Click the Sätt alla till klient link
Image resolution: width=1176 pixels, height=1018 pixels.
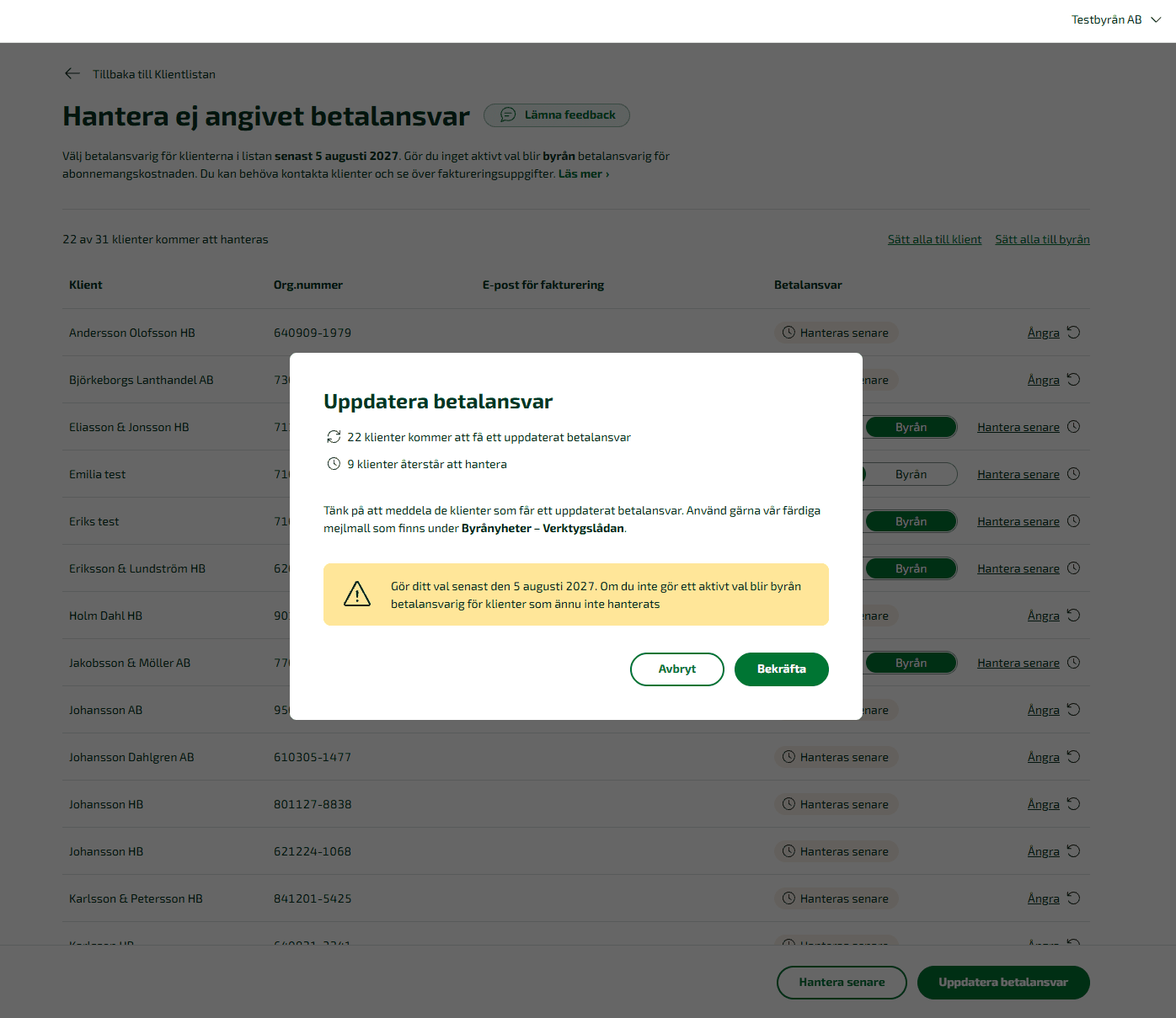tap(934, 240)
